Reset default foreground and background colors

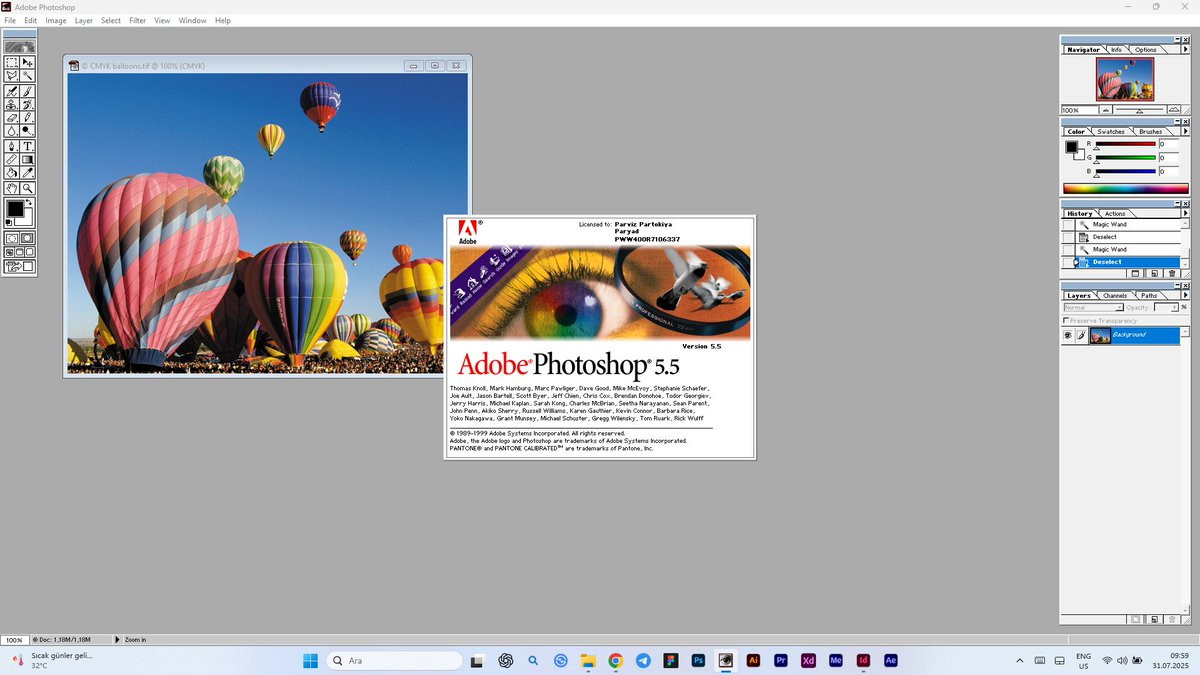[9, 222]
